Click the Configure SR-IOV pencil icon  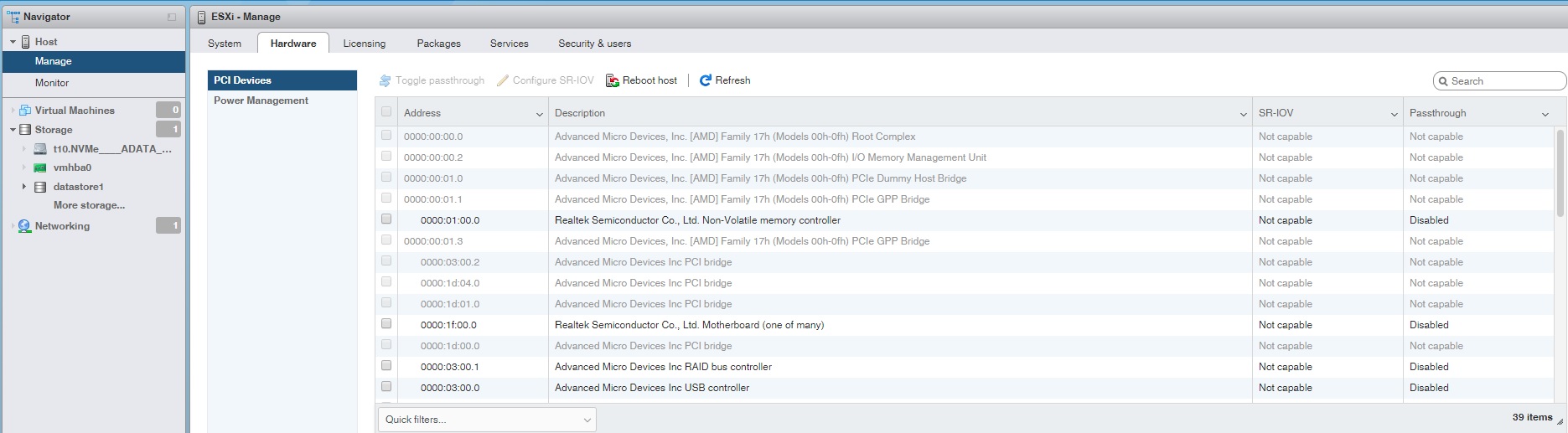pyautogui.click(x=503, y=80)
